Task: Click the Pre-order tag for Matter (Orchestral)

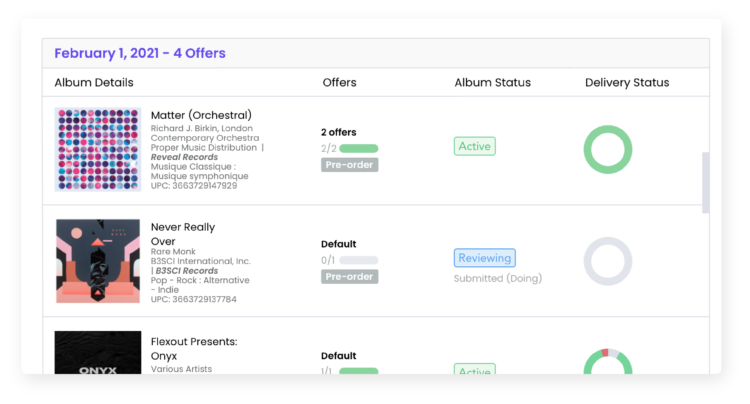Action: (349, 165)
